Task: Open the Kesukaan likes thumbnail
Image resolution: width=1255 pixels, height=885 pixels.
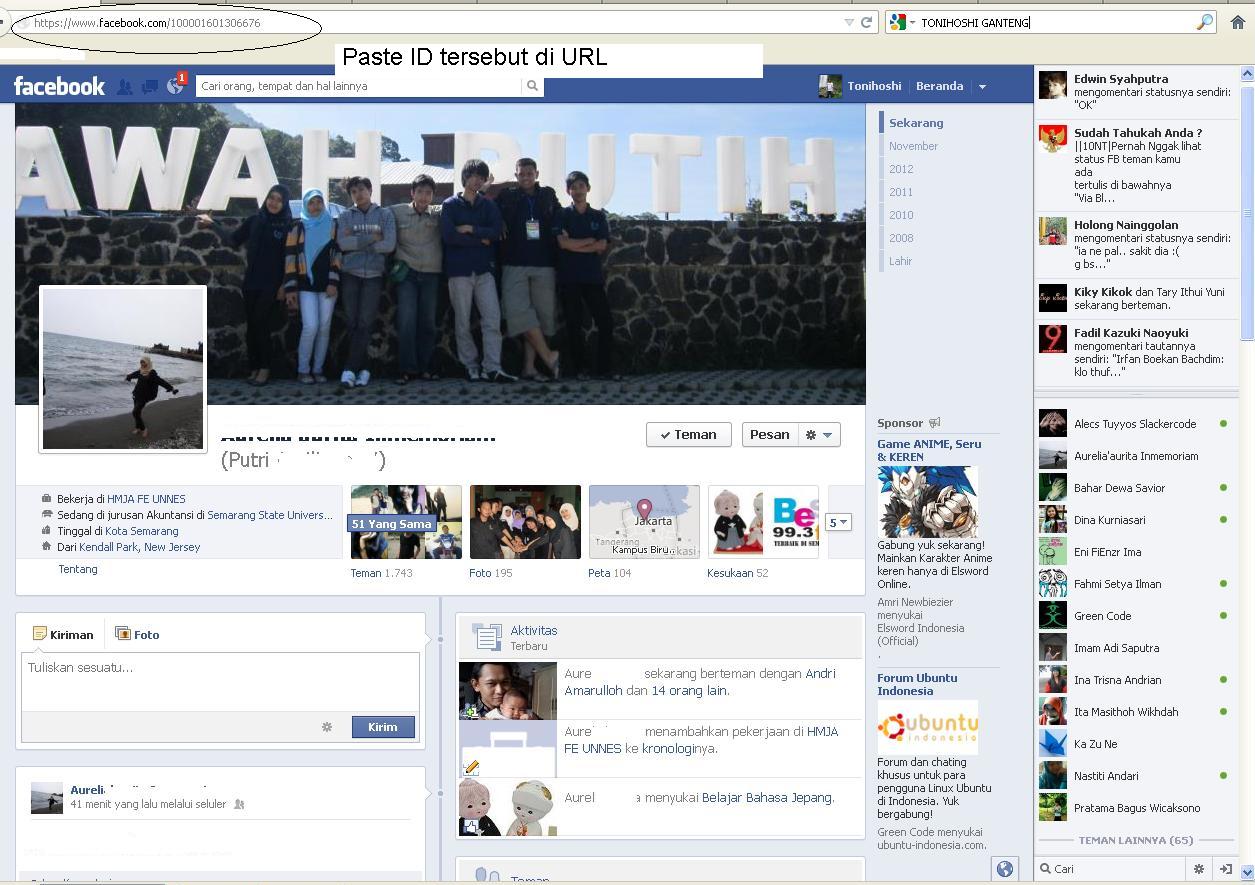Action: pyautogui.click(x=763, y=522)
